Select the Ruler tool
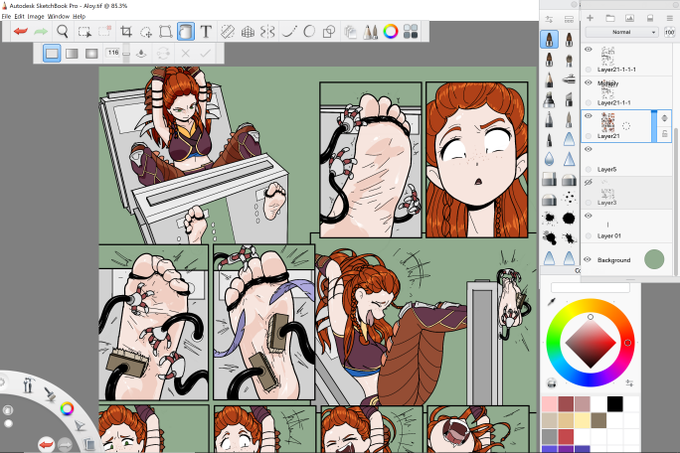This screenshot has height=453, width=680. pyautogui.click(x=227, y=32)
